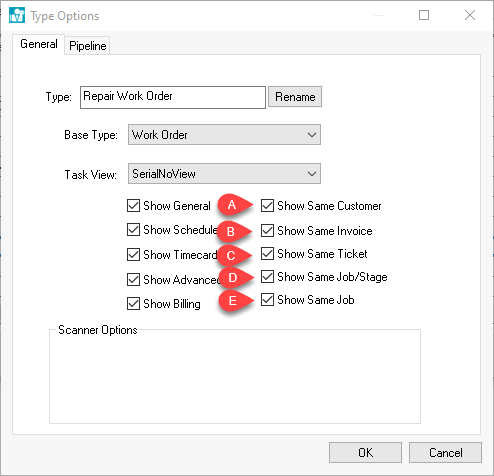Uncheck Show Same Invoice
This screenshot has width=494, height=476.
click(x=267, y=231)
